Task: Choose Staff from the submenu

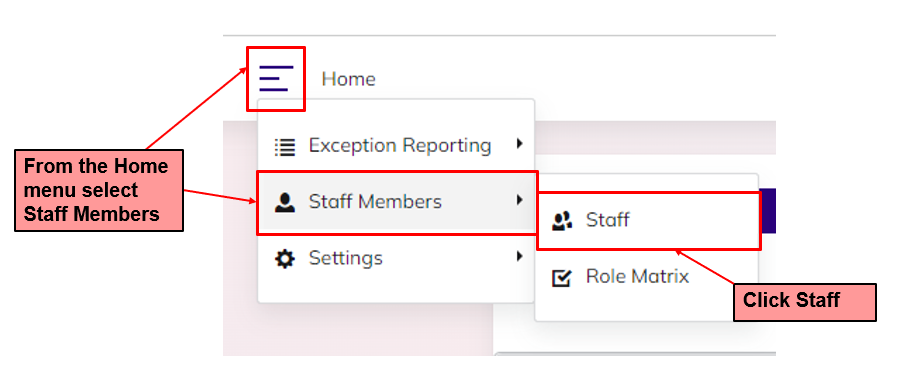Action: pyautogui.click(x=648, y=220)
